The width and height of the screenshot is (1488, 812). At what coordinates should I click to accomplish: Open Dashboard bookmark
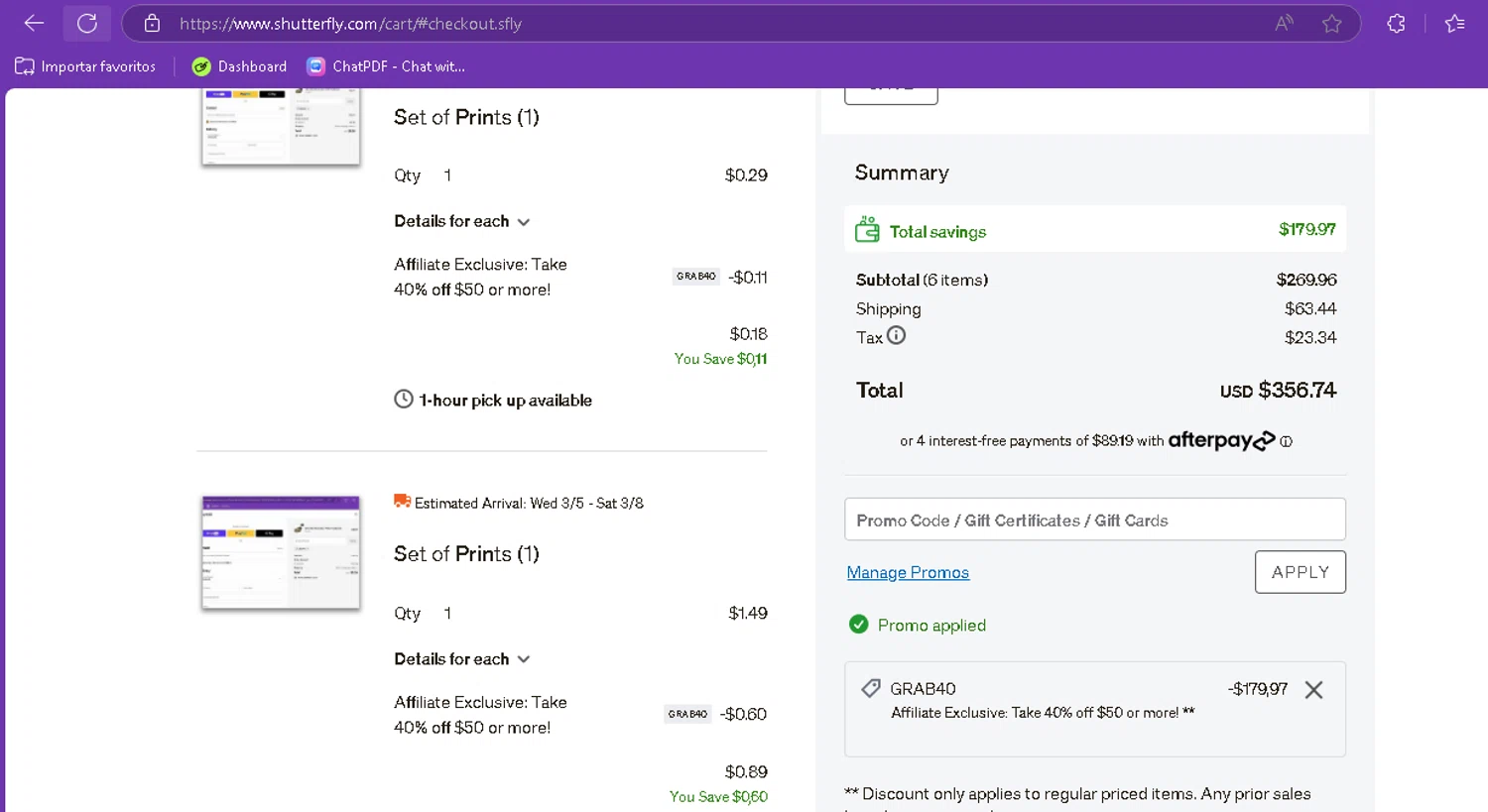239,66
